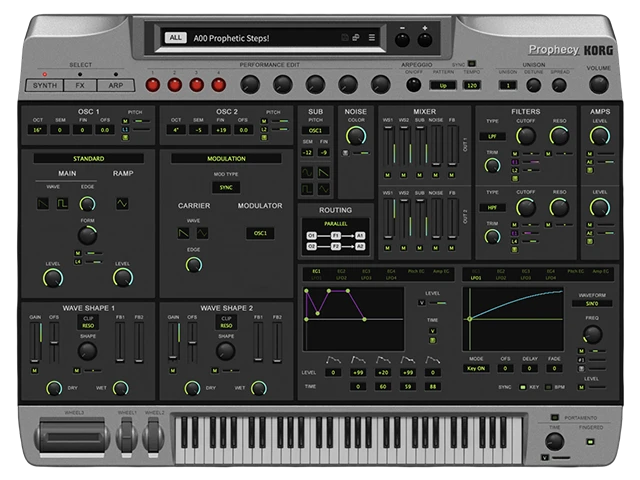
Task: Open the PARALLEL routing selector
Action: pos(336,224)
